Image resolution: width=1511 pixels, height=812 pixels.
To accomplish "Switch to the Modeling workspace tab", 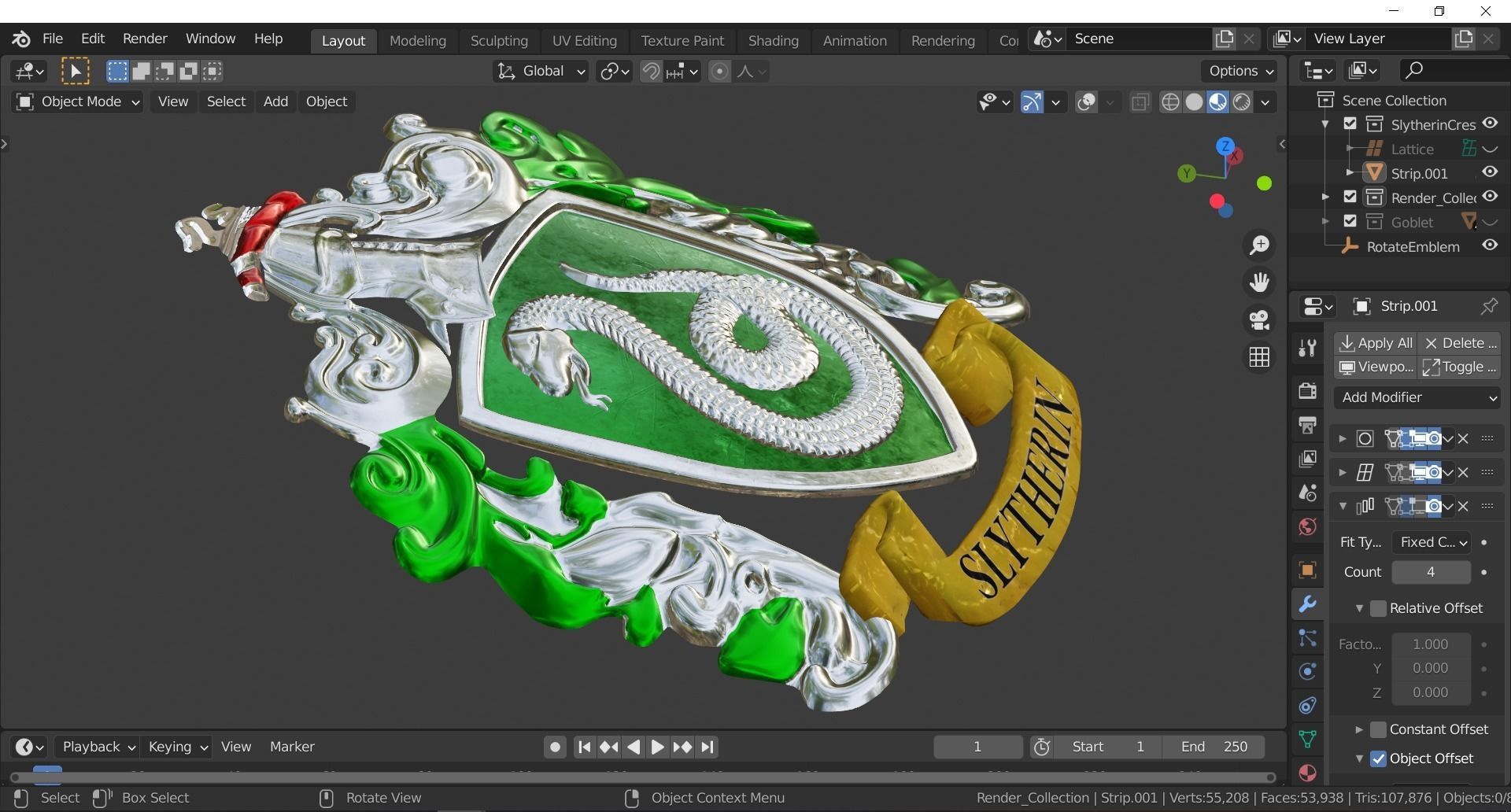I will [x=417, y=41].
